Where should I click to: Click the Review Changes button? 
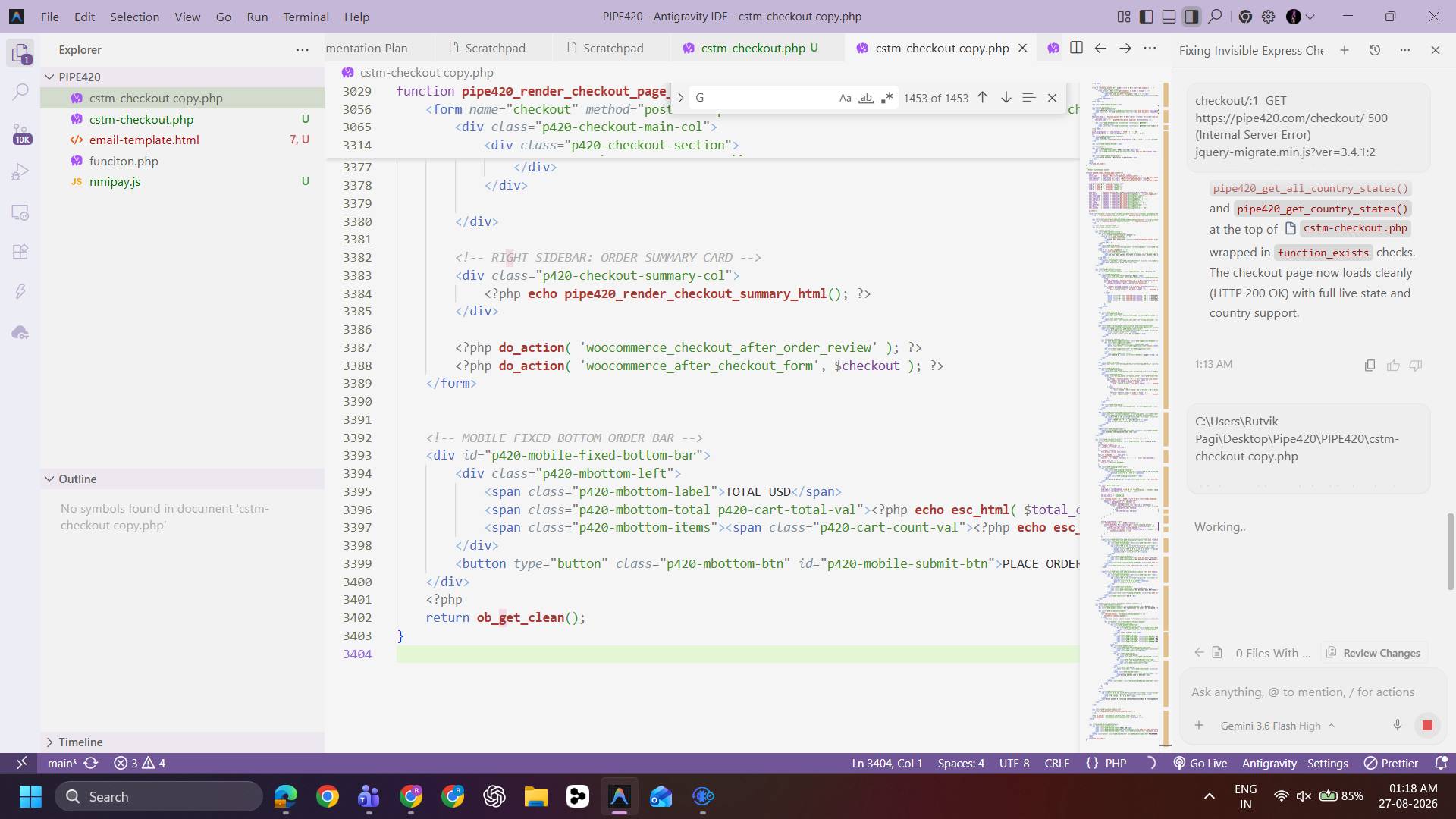point(1373,653)
